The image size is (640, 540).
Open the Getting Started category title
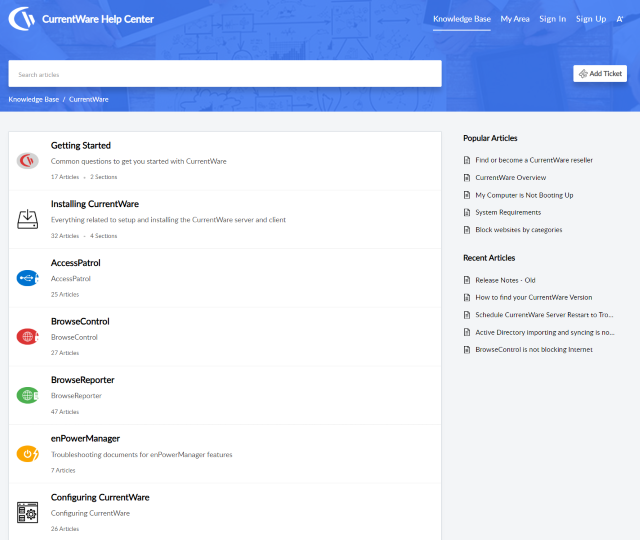point(80,145)
